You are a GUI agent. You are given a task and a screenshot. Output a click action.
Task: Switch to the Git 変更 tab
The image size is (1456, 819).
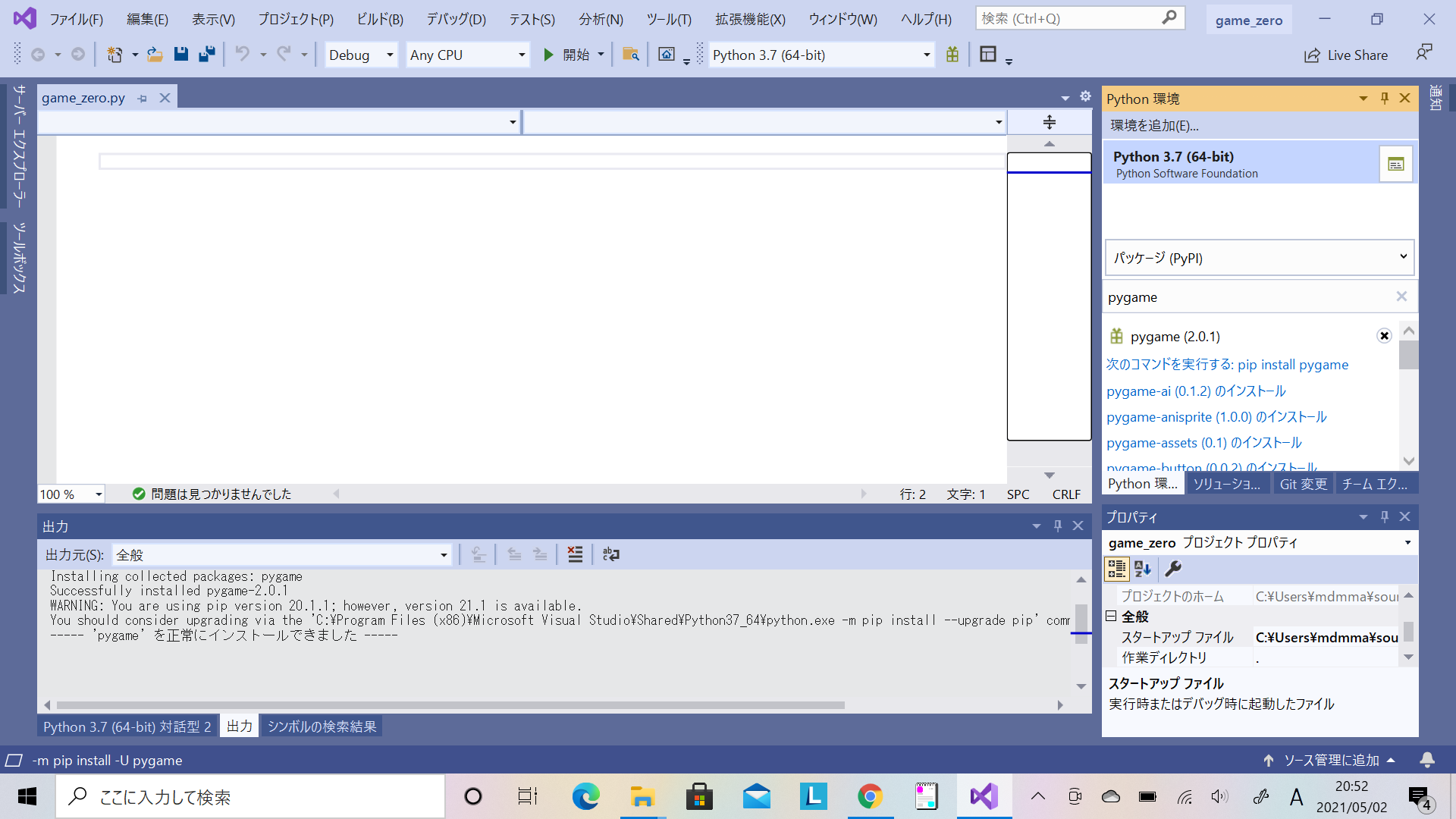(x=1303, y=484)
